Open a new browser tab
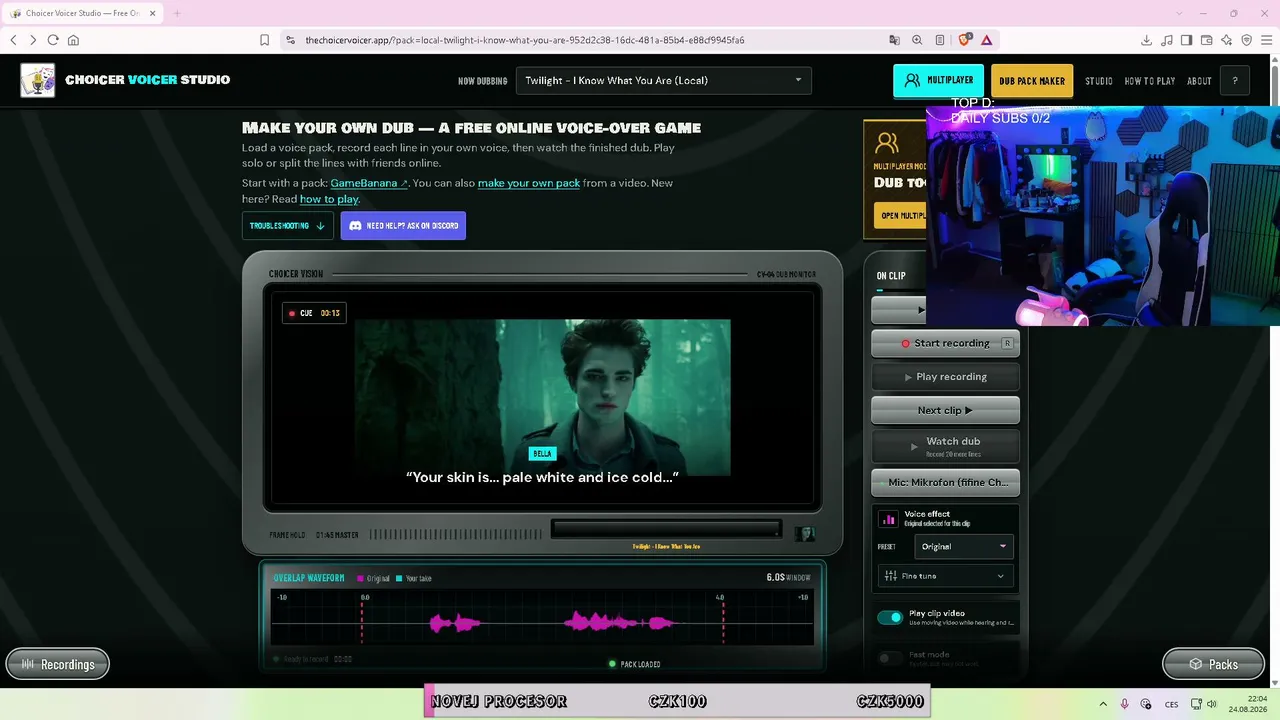Viewport: 1280px width, 720px height. pos(177,13)
